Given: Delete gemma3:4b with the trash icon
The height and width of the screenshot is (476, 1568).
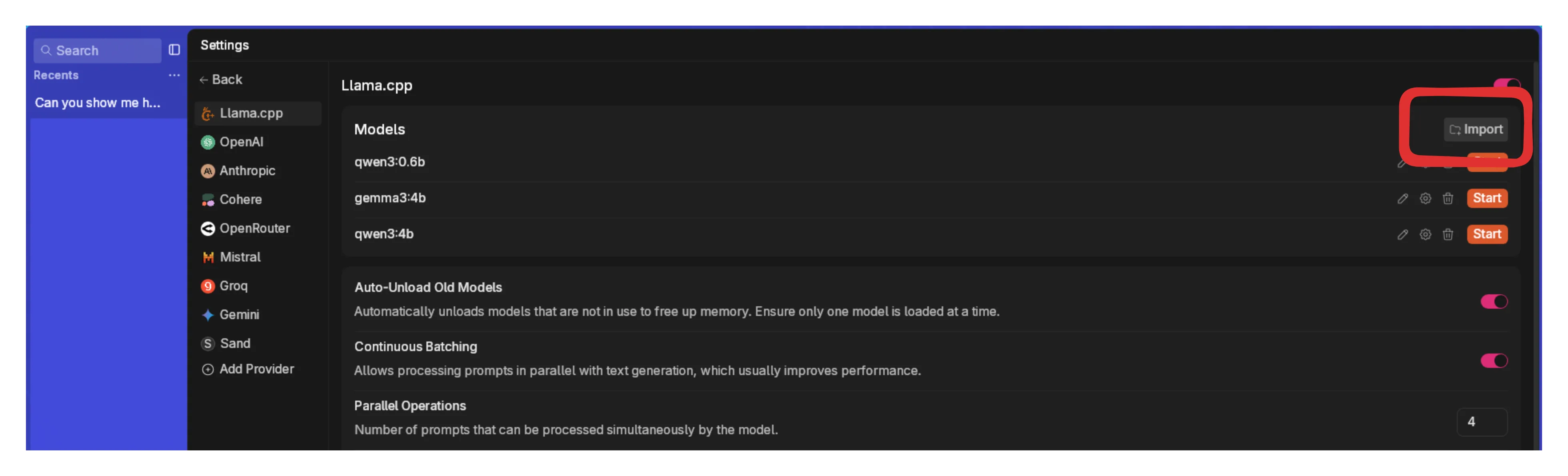Looking at the screenshot, I should pos(1448,198).
